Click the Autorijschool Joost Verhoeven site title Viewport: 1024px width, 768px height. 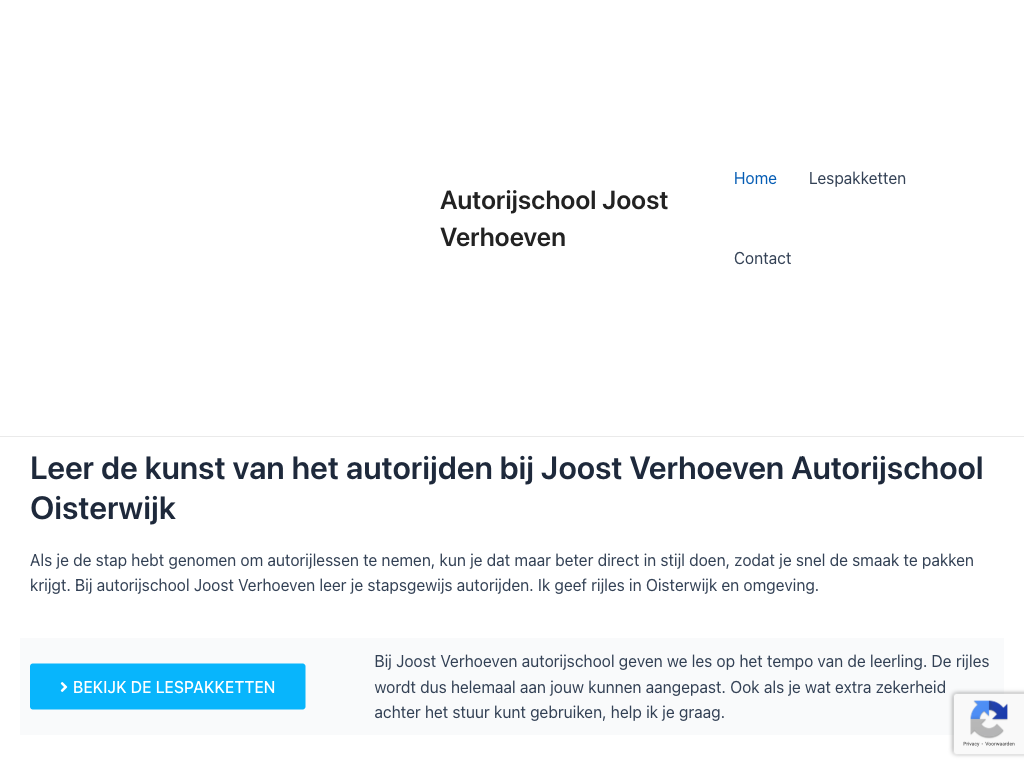554,219
